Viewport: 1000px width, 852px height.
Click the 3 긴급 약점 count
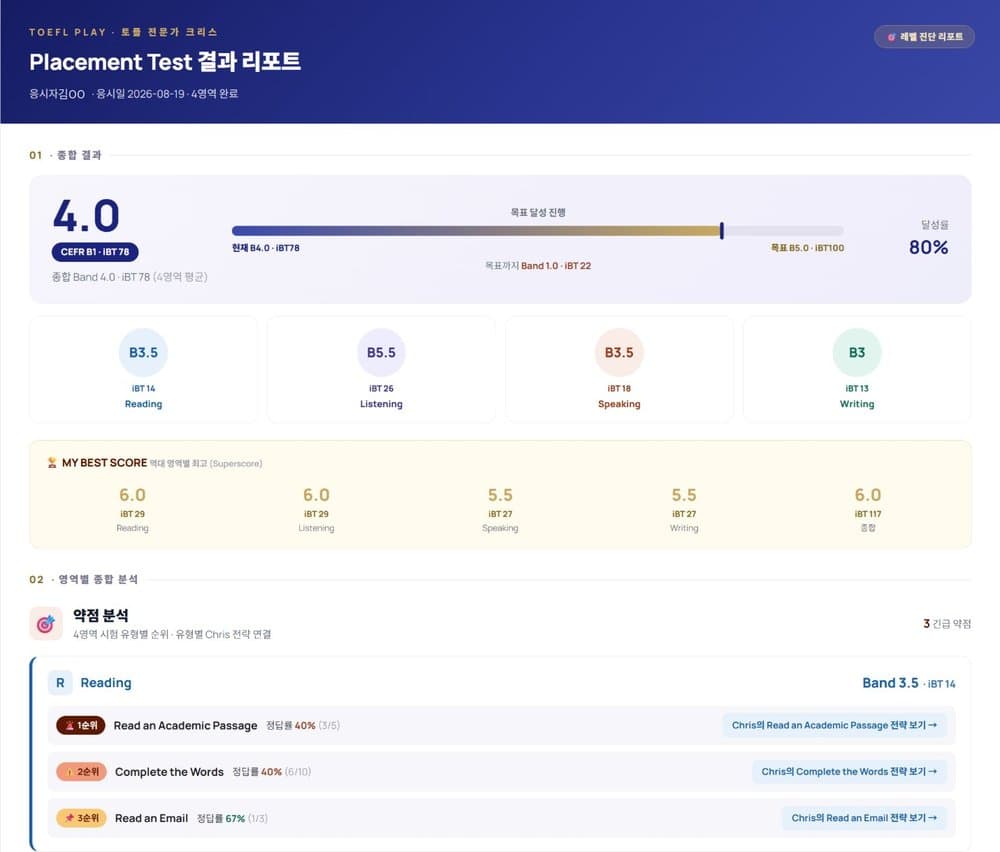[947, 624]
